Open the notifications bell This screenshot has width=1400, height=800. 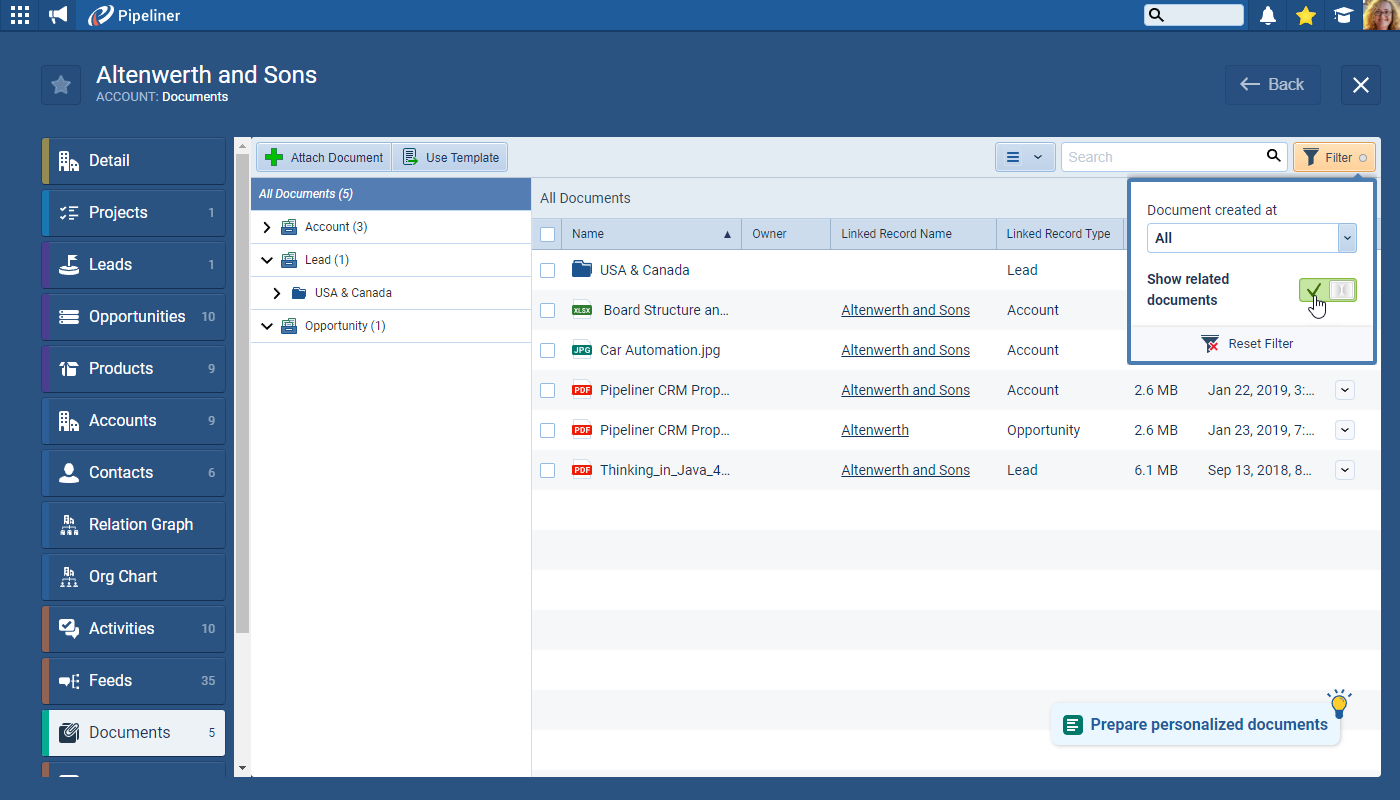point(1268,15)
